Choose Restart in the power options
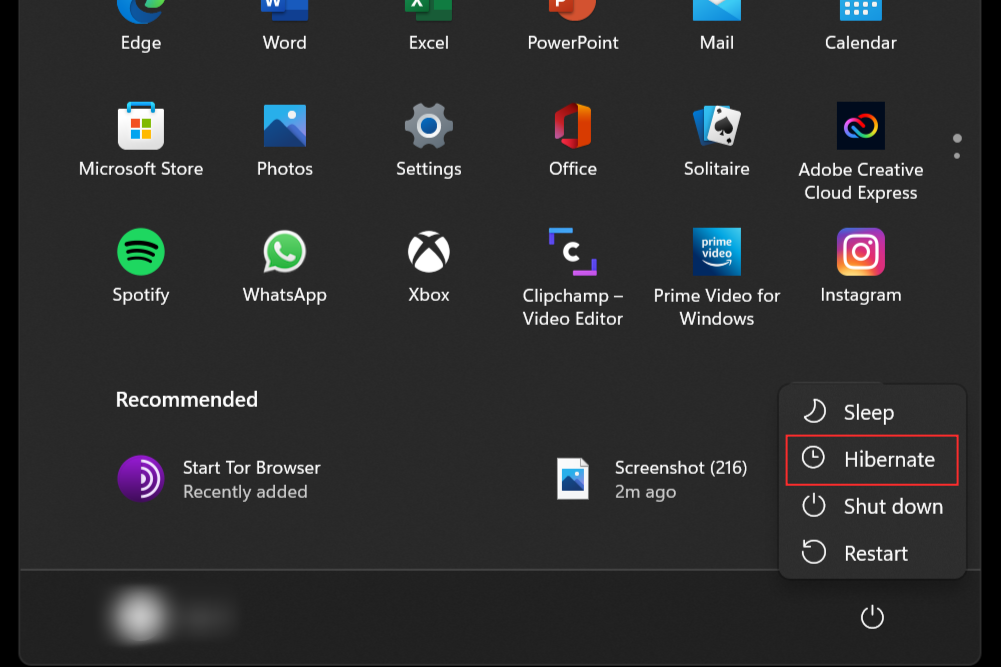1001x667 pixels. [870, 552]
